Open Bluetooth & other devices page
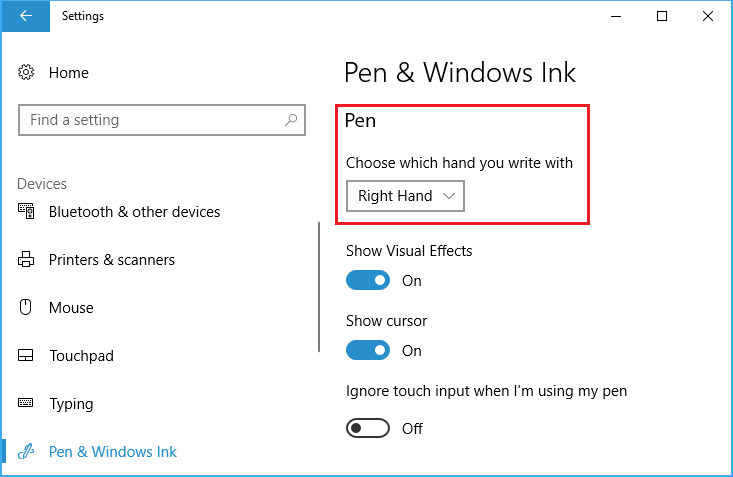This screenshot has height=477, width=733. (x=135, y=211)
